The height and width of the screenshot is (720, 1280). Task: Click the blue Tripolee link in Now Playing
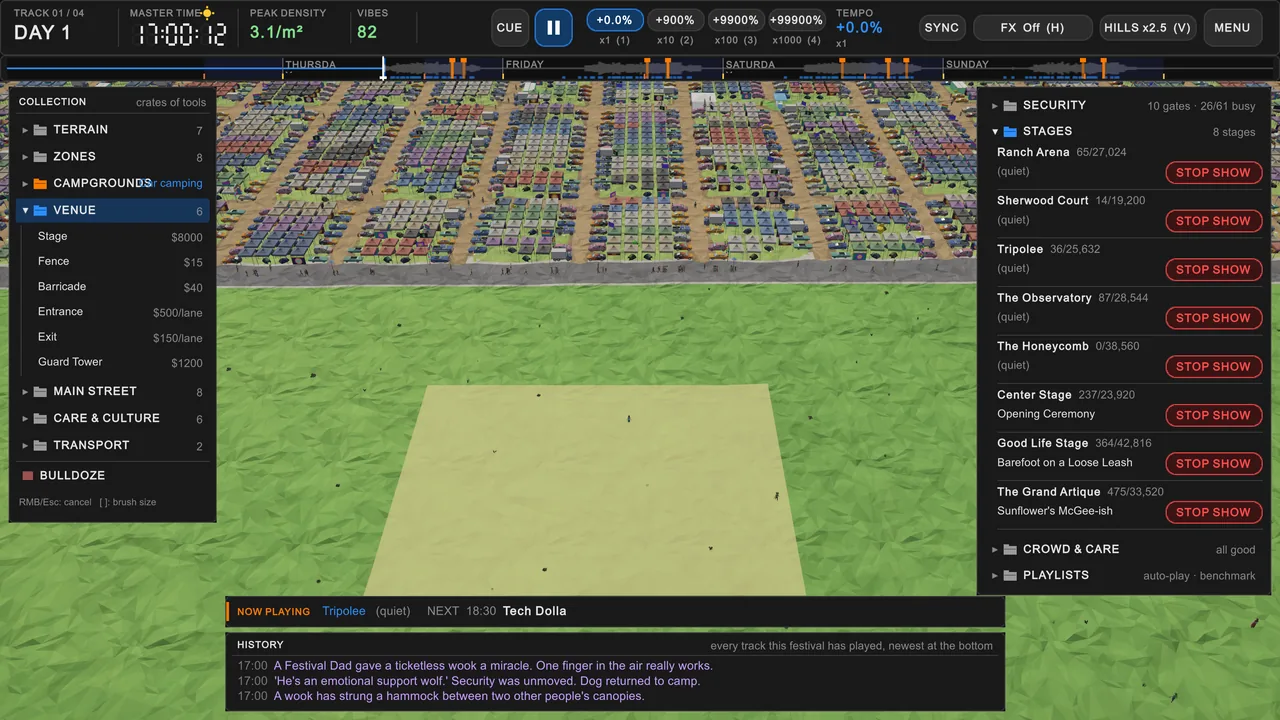tap(344, 611)
